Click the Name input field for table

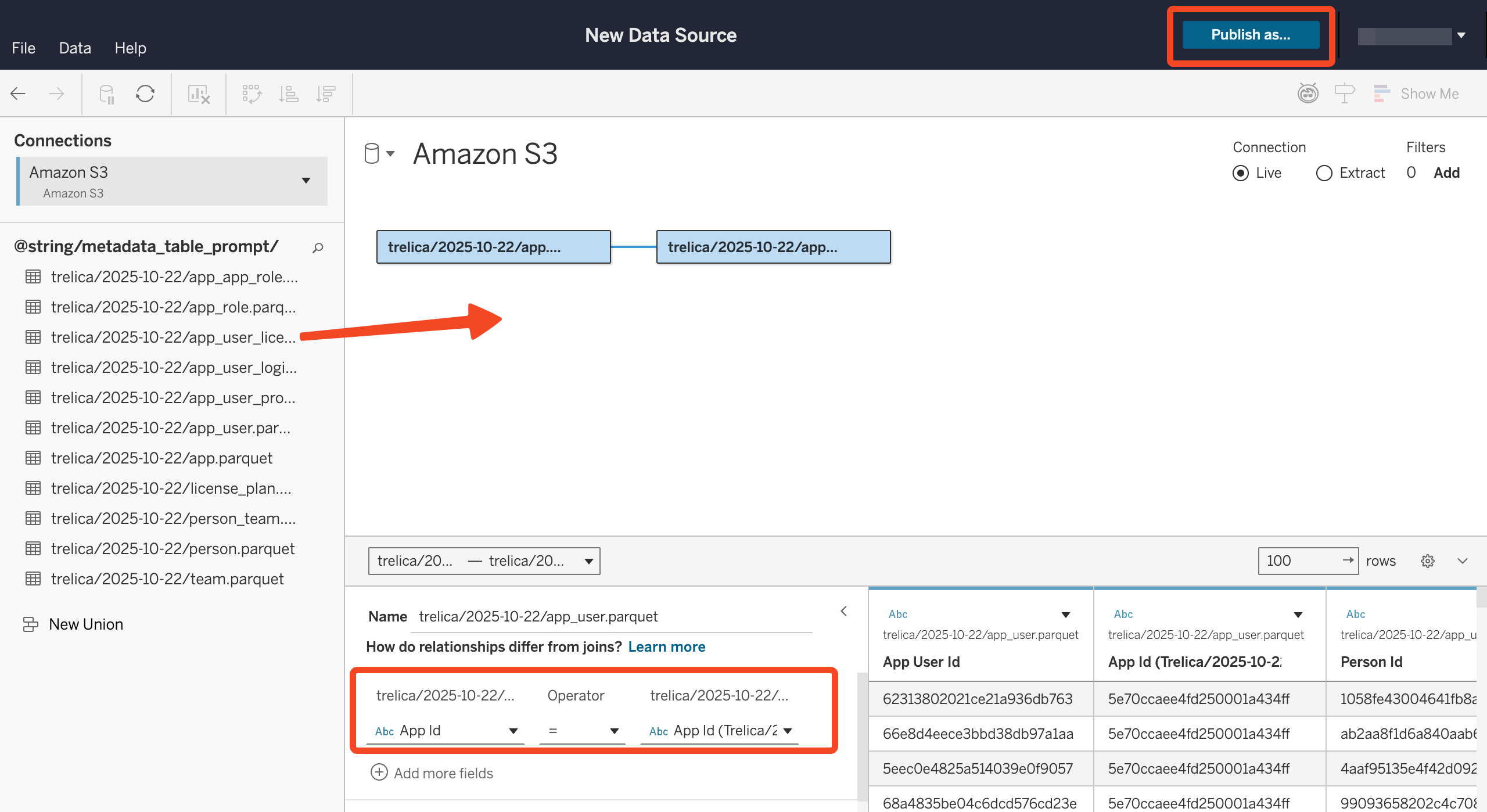(613, 617)
